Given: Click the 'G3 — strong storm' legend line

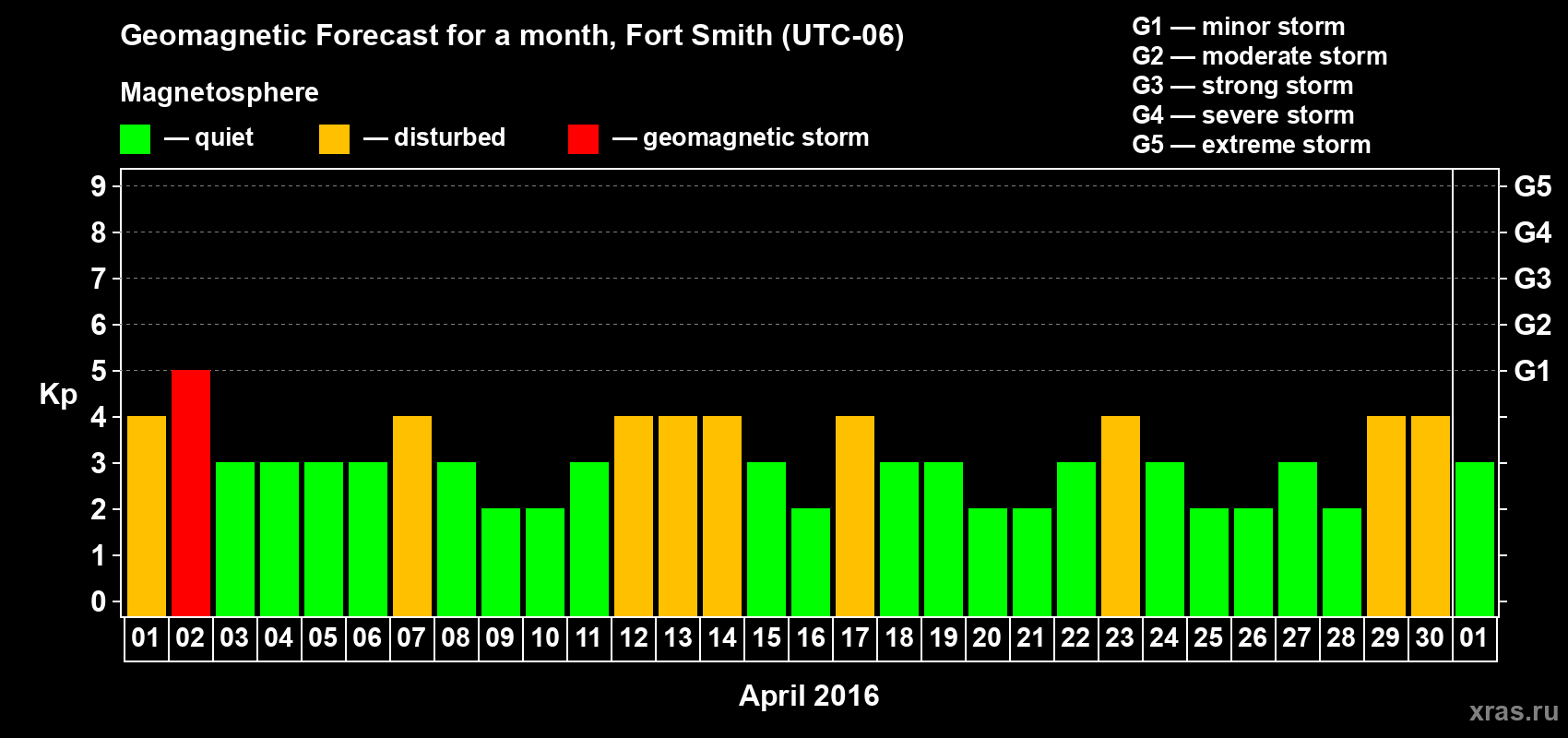Looking at the screenshot, I should point(1242,86).
